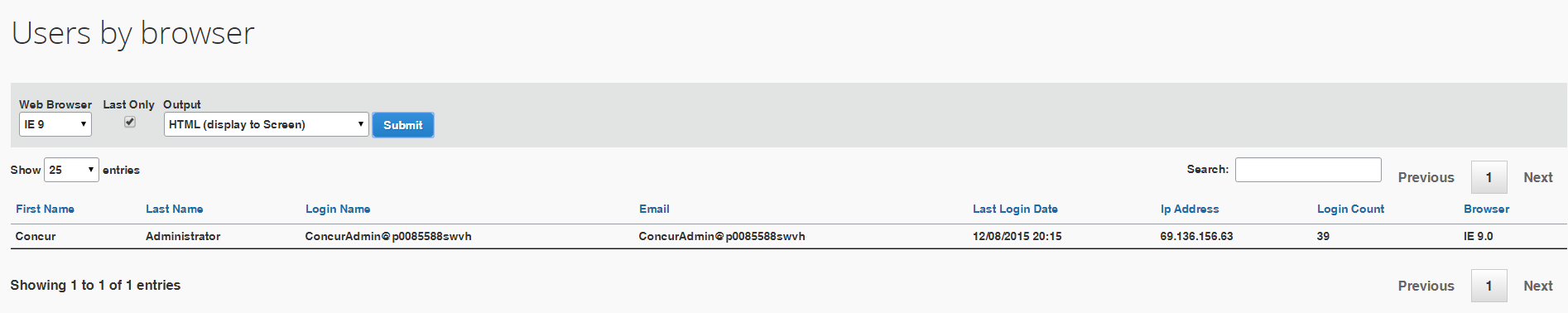Viewport: 1568px width, 313px height.
Task: Focus the Search input field
Action: tap(1308, 170)
